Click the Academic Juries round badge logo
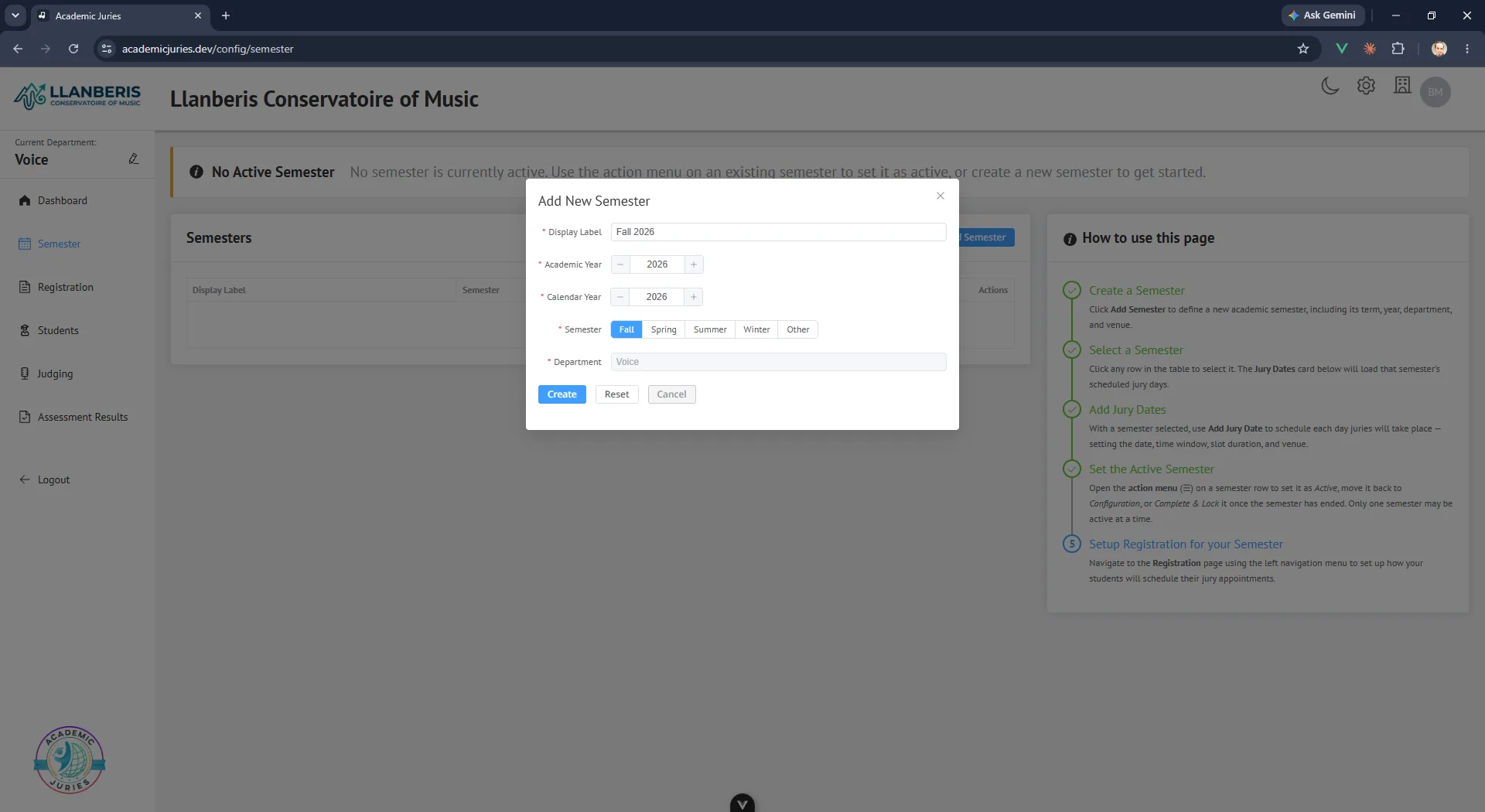Image resolution: width=1485 pixels, height=812 pixels. click(x=70, y=760)
